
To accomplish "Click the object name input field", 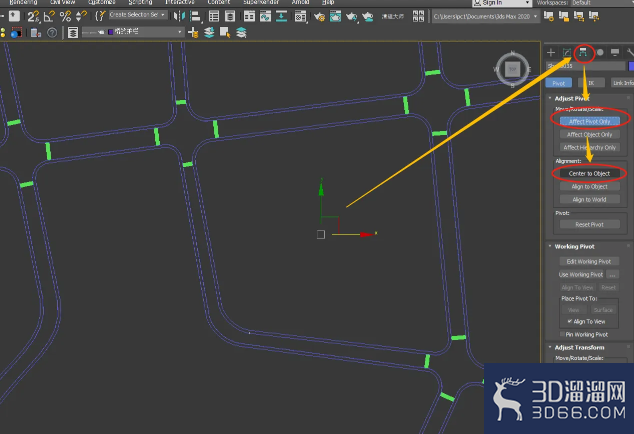I will (585, 66).
